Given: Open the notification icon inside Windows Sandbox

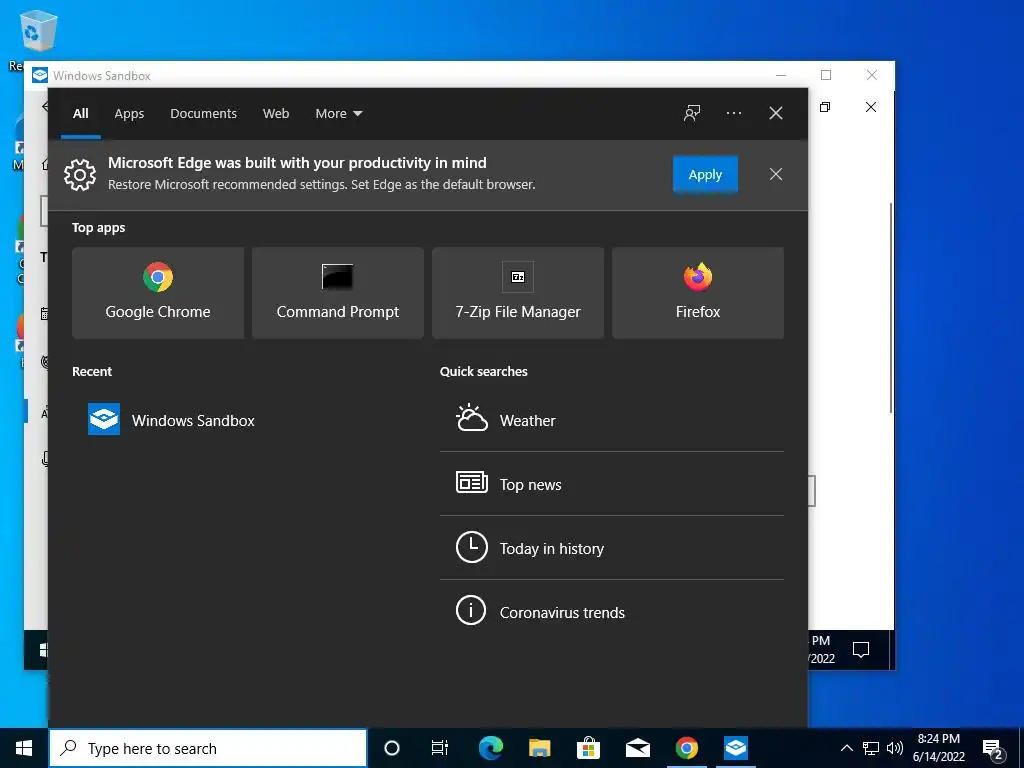Looking at the screenshot, I should (x=861, y=650).
